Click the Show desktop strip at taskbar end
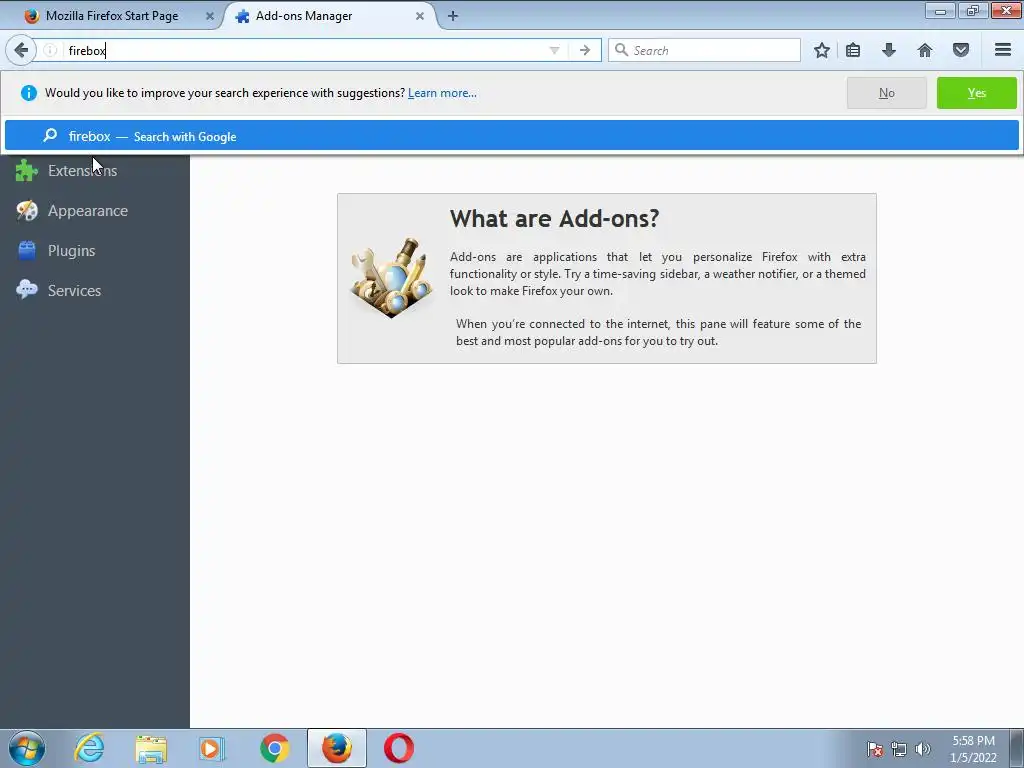The image size is (1024, 768). (x=1017, y=748)
